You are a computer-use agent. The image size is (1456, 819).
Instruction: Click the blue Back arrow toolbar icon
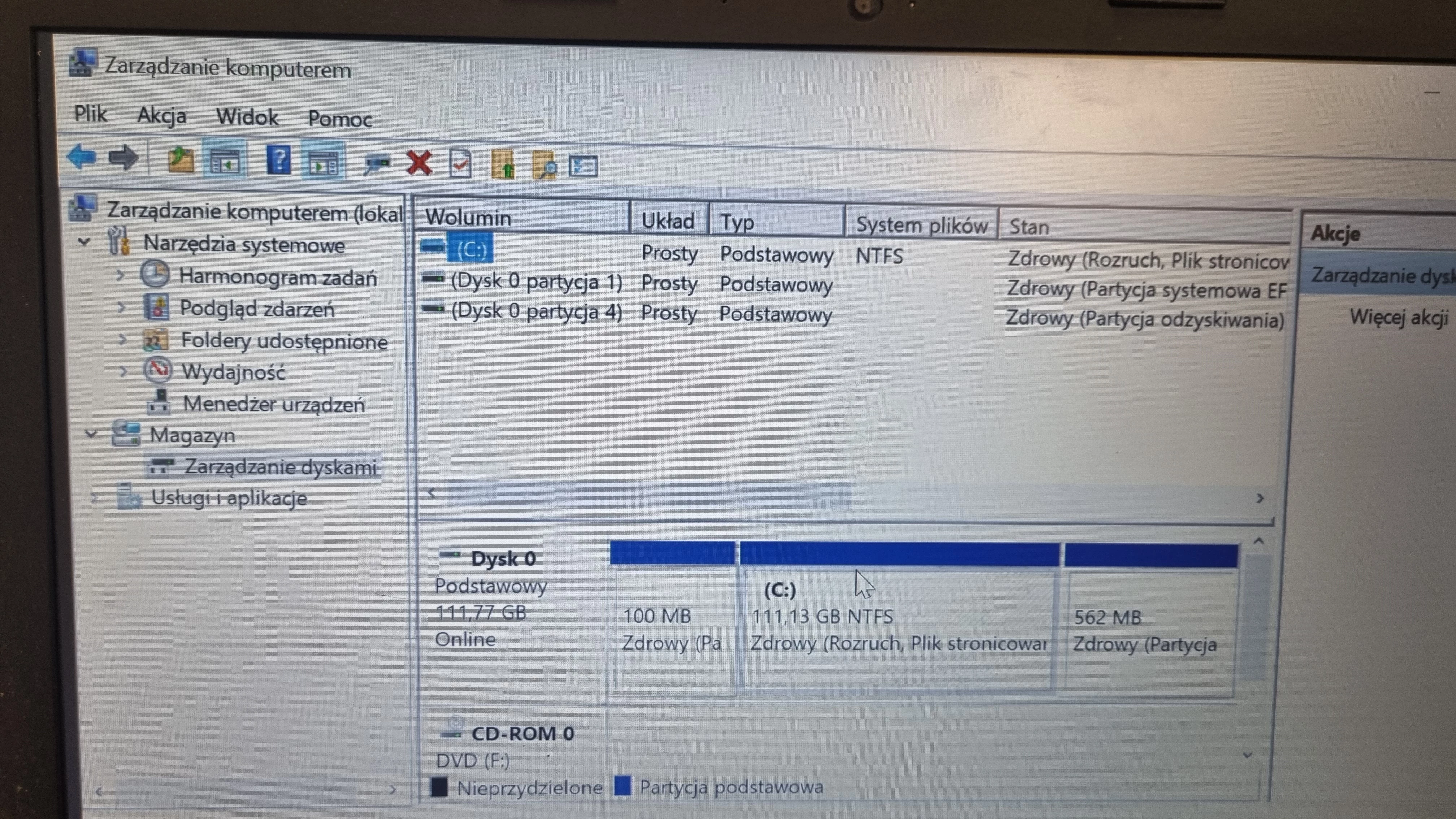[x=81, y=157]
